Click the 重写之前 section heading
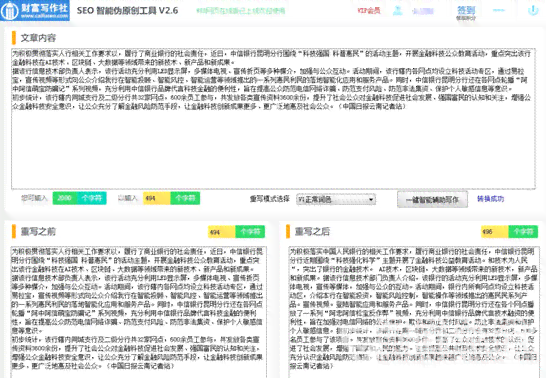Image resolution: width=546 pixels, height=378 pixels. coord(38,231)
